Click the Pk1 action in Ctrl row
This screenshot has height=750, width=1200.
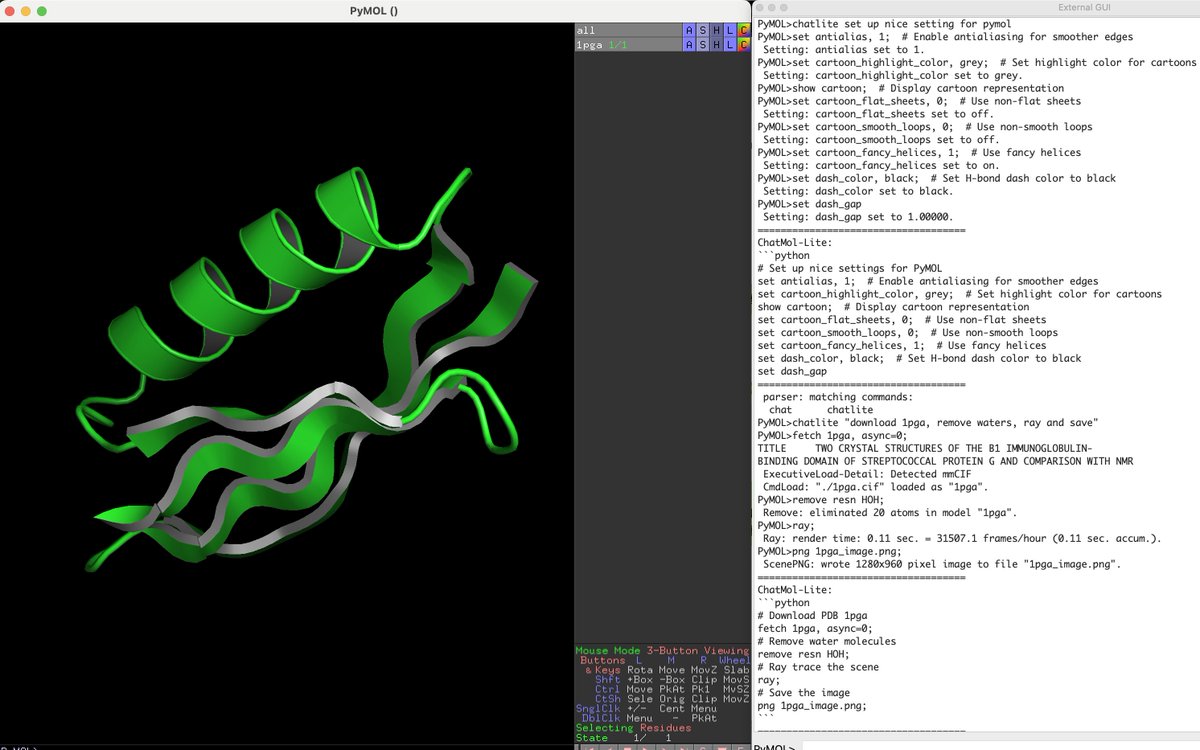(x=700, y=689)
